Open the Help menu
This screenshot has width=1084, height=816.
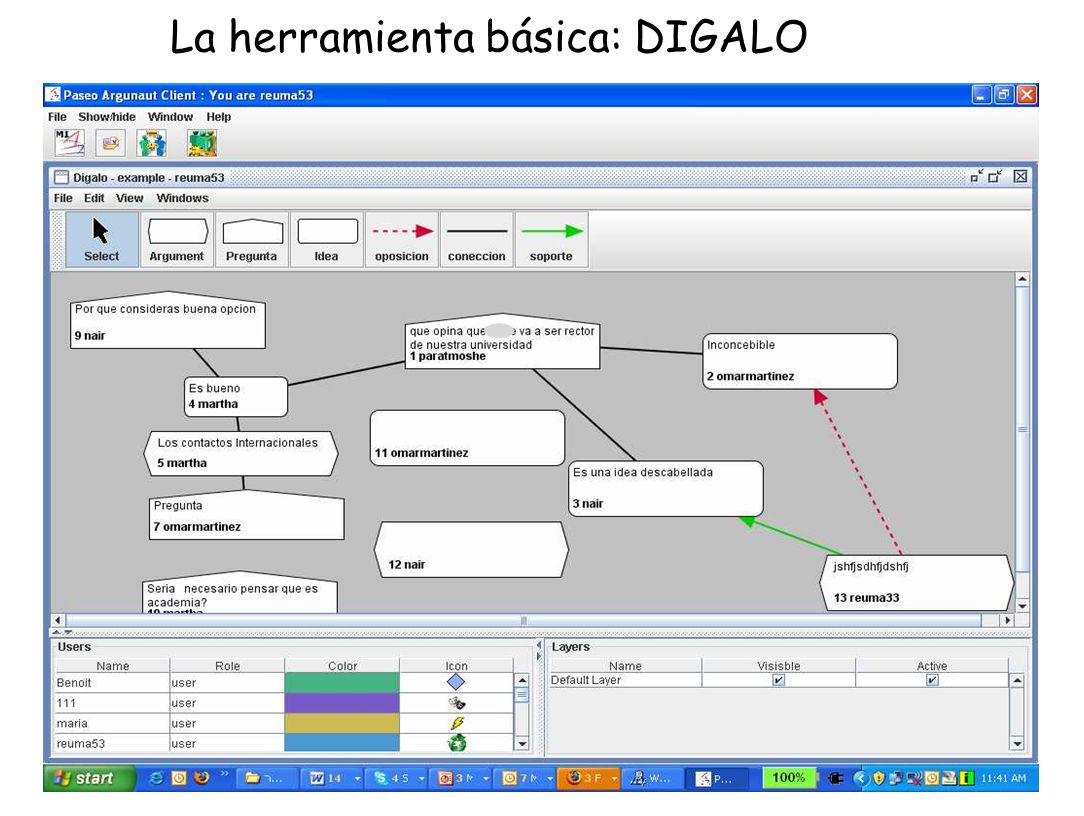(x=218, y=117)
